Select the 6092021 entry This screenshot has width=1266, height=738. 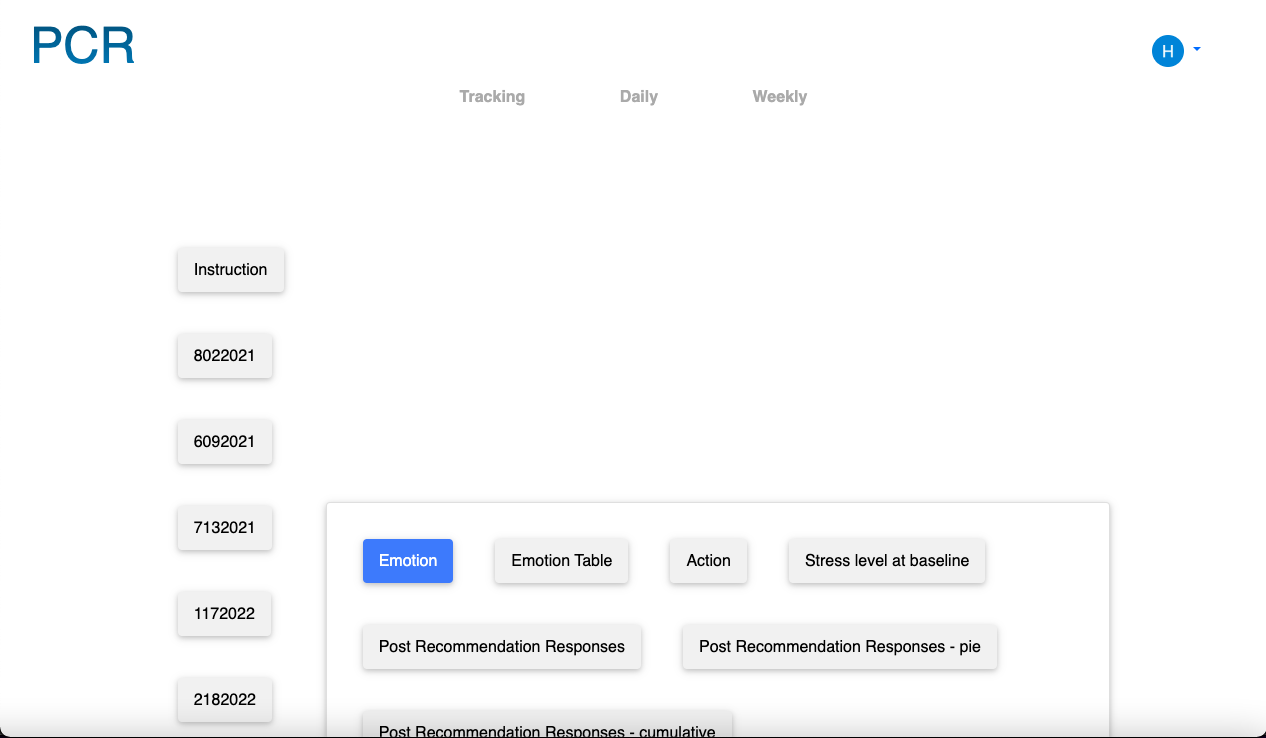225,442
